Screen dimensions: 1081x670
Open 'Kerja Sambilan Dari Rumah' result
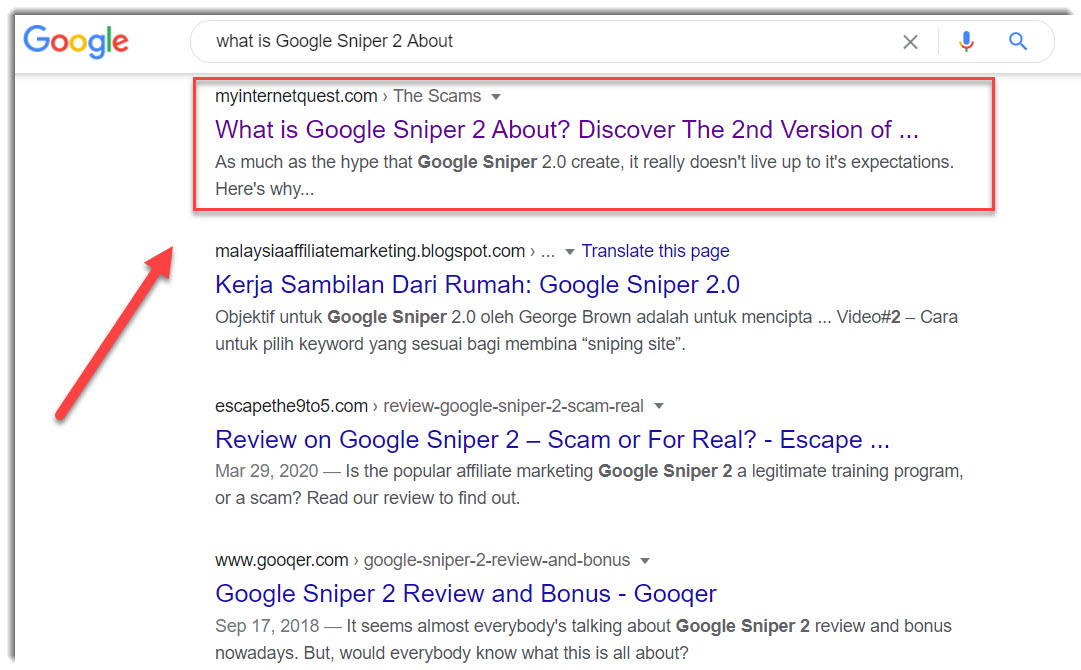[x=477, y=284]
